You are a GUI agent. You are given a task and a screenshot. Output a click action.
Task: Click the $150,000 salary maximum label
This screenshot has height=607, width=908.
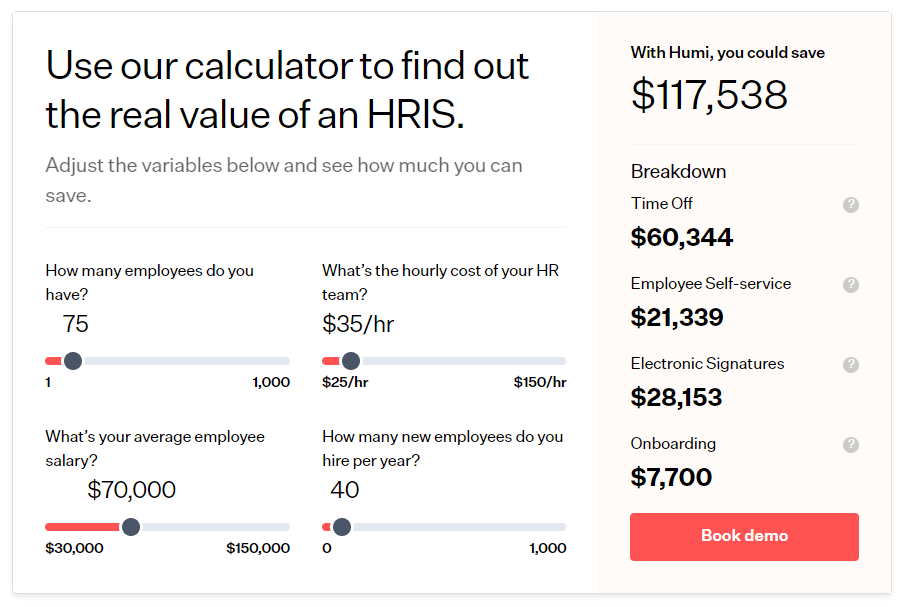click(260, 548)
